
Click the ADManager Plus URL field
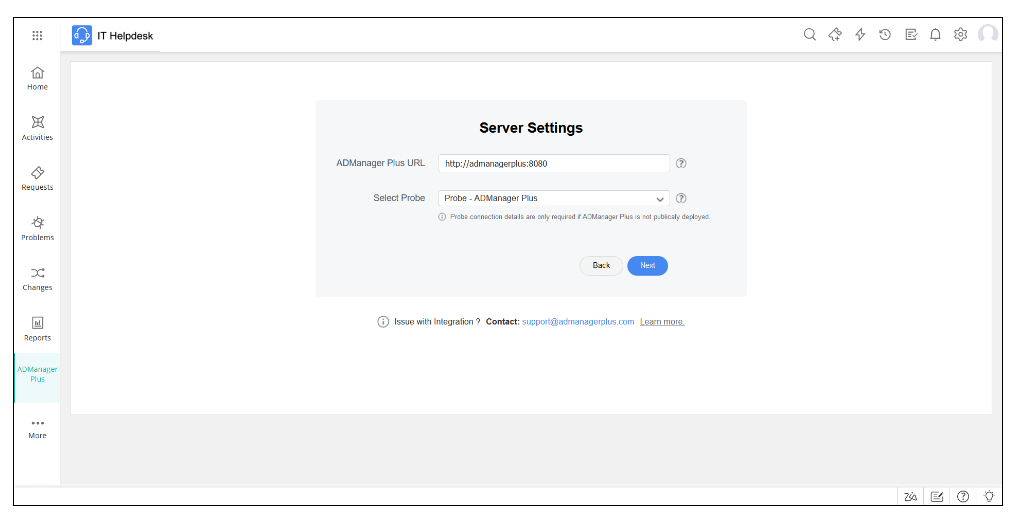point(554,163)
